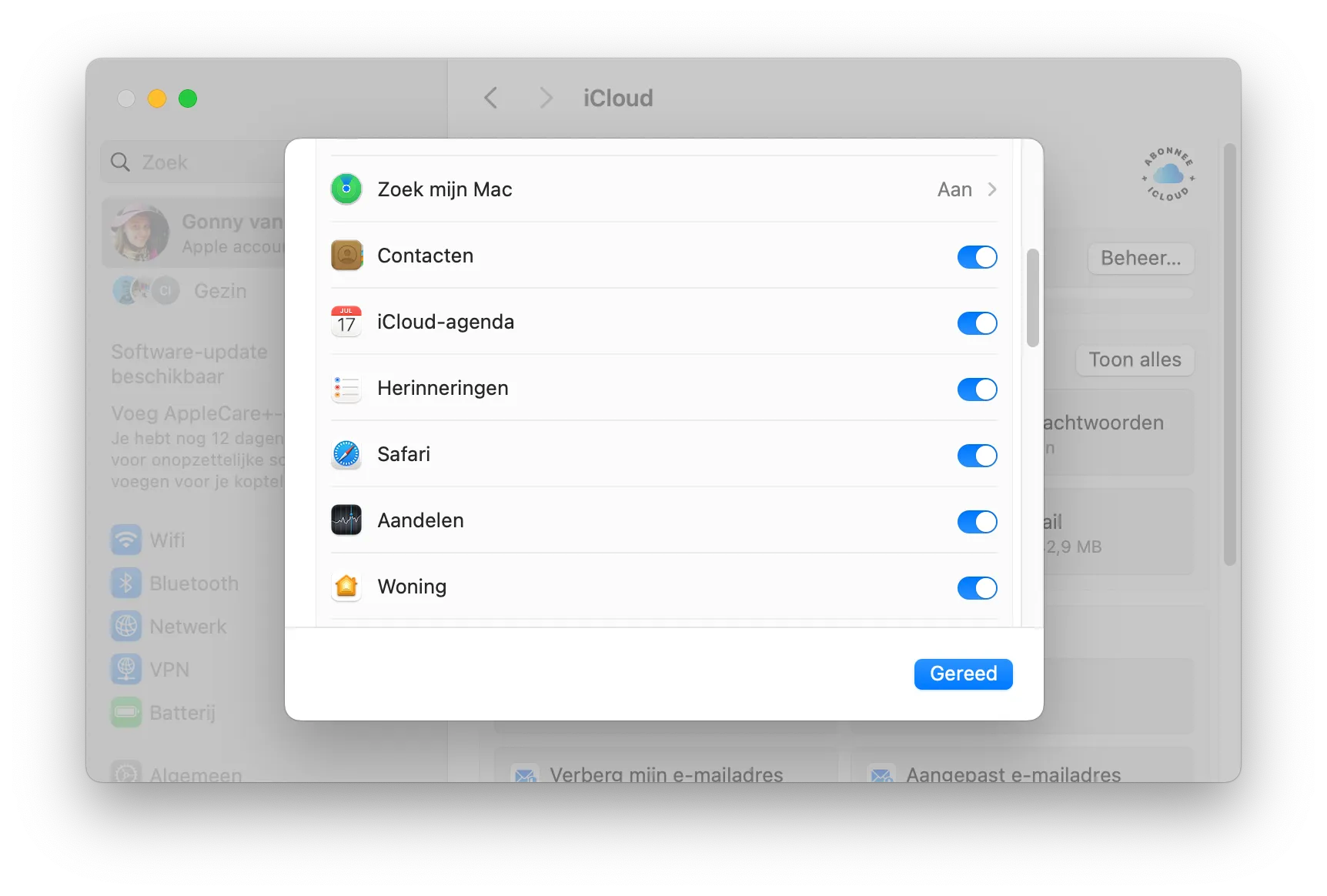Click the Aandelen stocks chart icon
The height and width of the screenshot is (896, 1327).
(x=346, y=520)
